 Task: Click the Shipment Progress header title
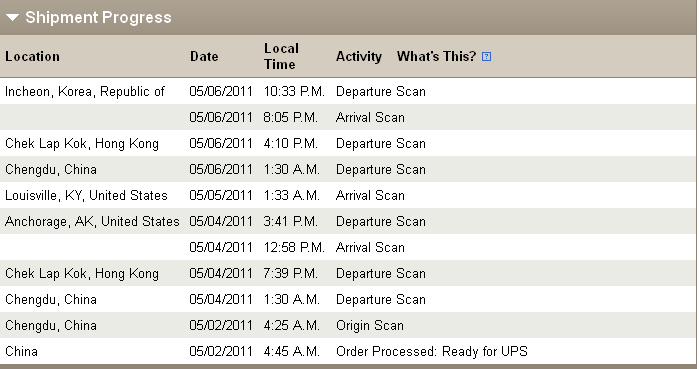click(x=98, y=17)
